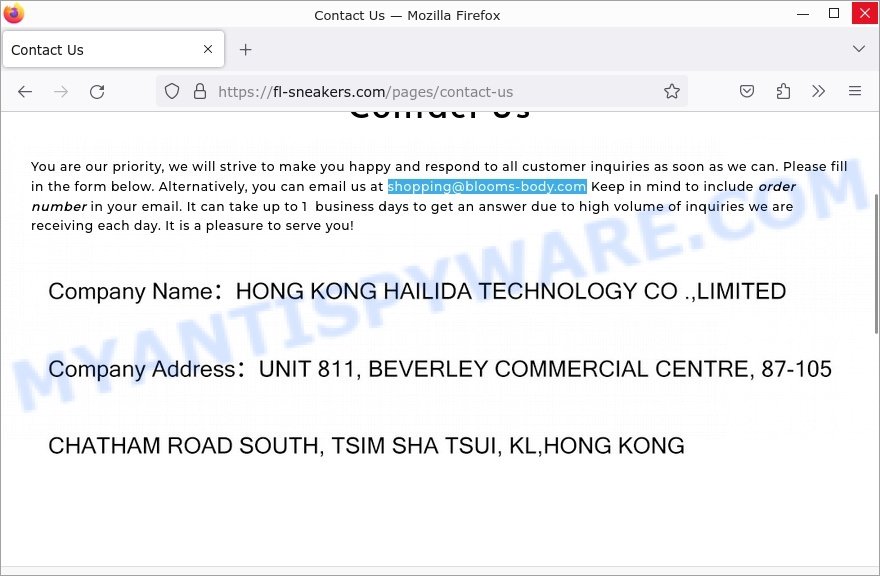The width and height of the screenshot is (880, 576).
Task: Close the Contact Us tab
Action: pos(208,49)
